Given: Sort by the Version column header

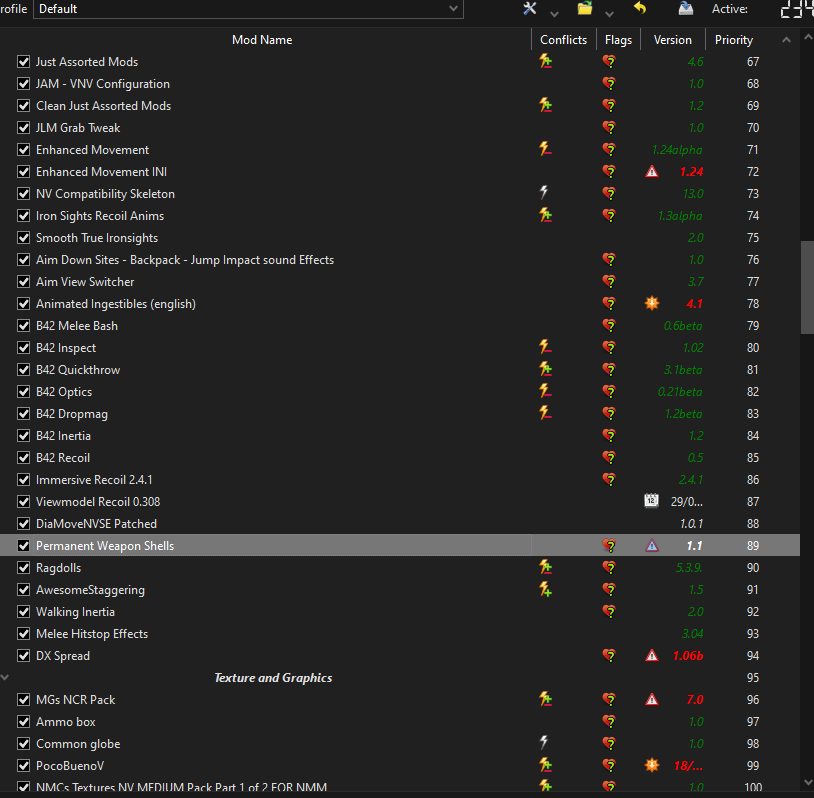Looking at the screenshot, I should click(672, 40).
